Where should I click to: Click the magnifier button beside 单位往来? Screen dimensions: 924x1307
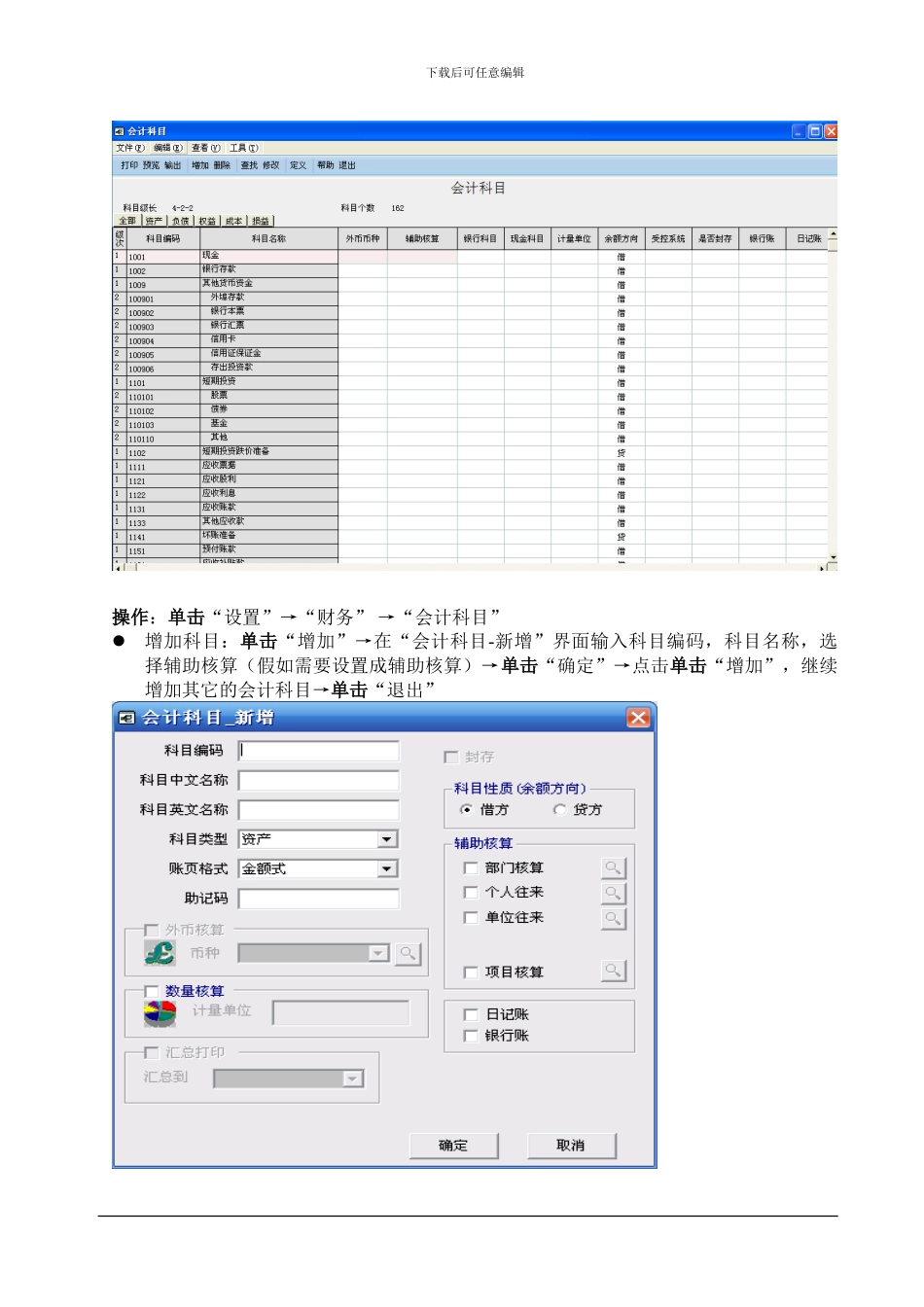(x=613, y=918)
